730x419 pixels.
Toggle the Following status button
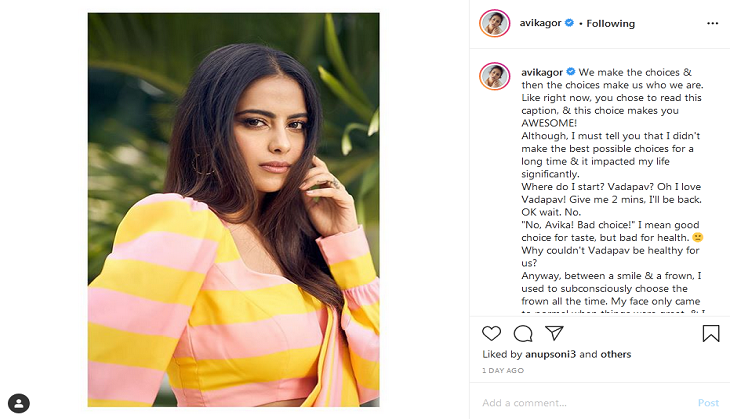(x=610, y=23)
